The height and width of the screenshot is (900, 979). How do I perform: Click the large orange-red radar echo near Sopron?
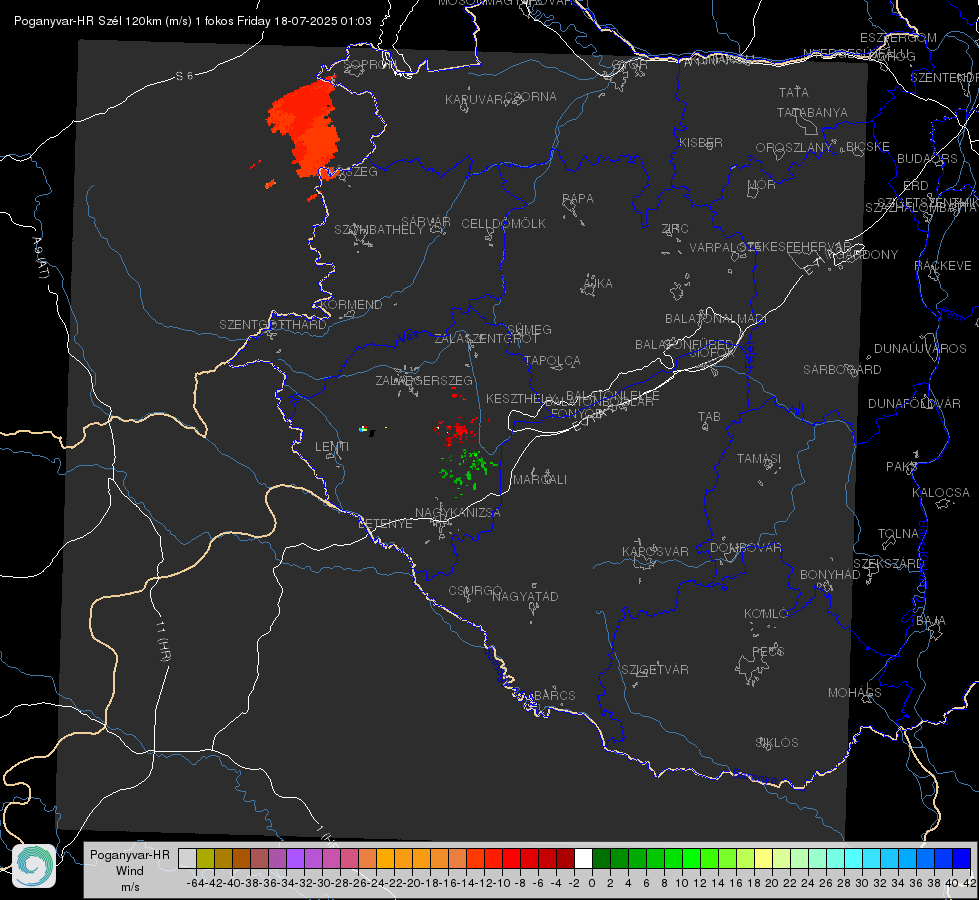click(x=306, y=127)
